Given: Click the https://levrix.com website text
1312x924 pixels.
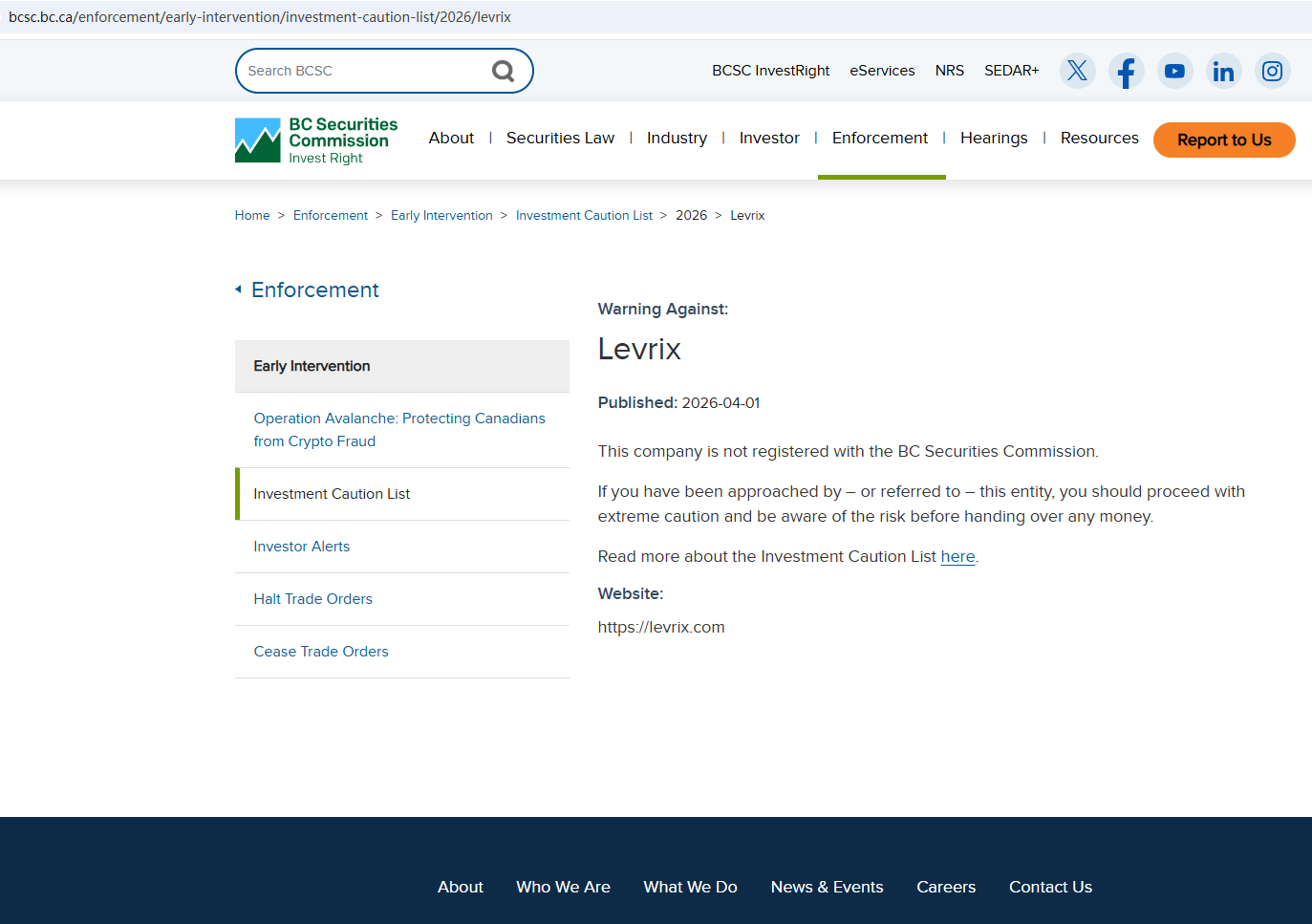Looking at the screenshot, I should tap(661, 628).
